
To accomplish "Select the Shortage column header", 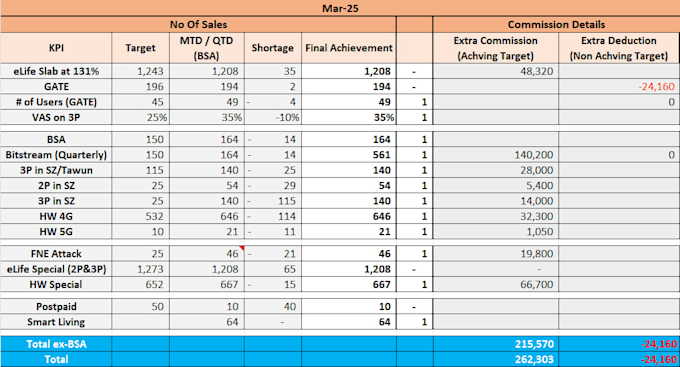I will pos(272,48).
